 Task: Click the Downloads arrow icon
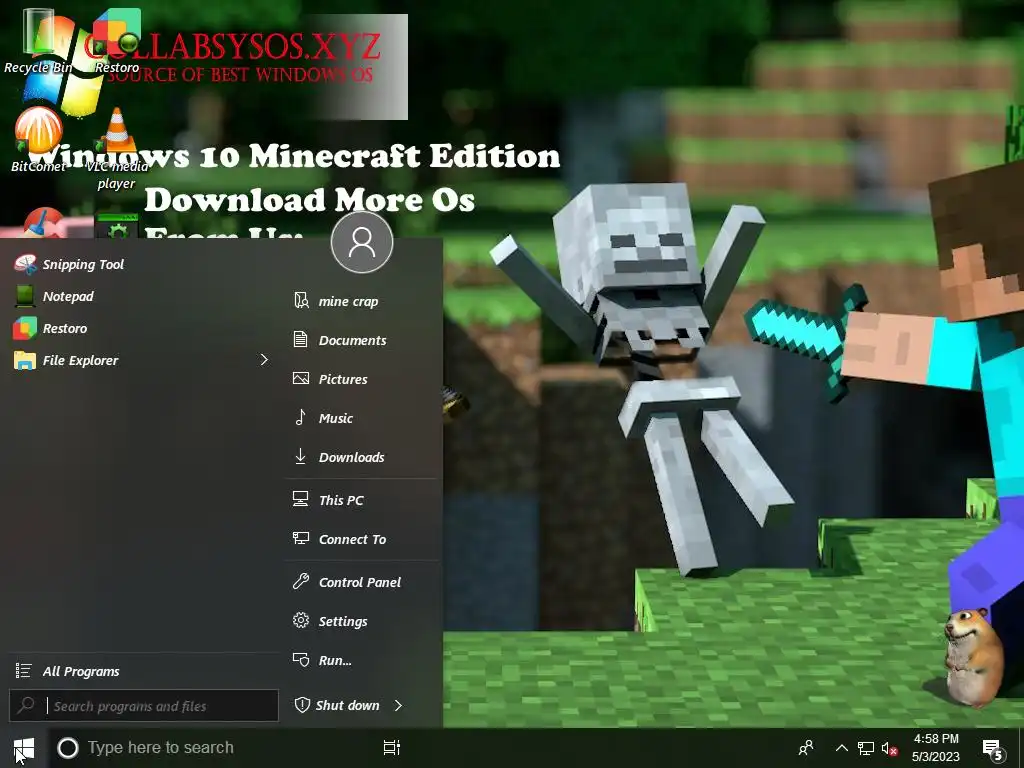[300, 456]
